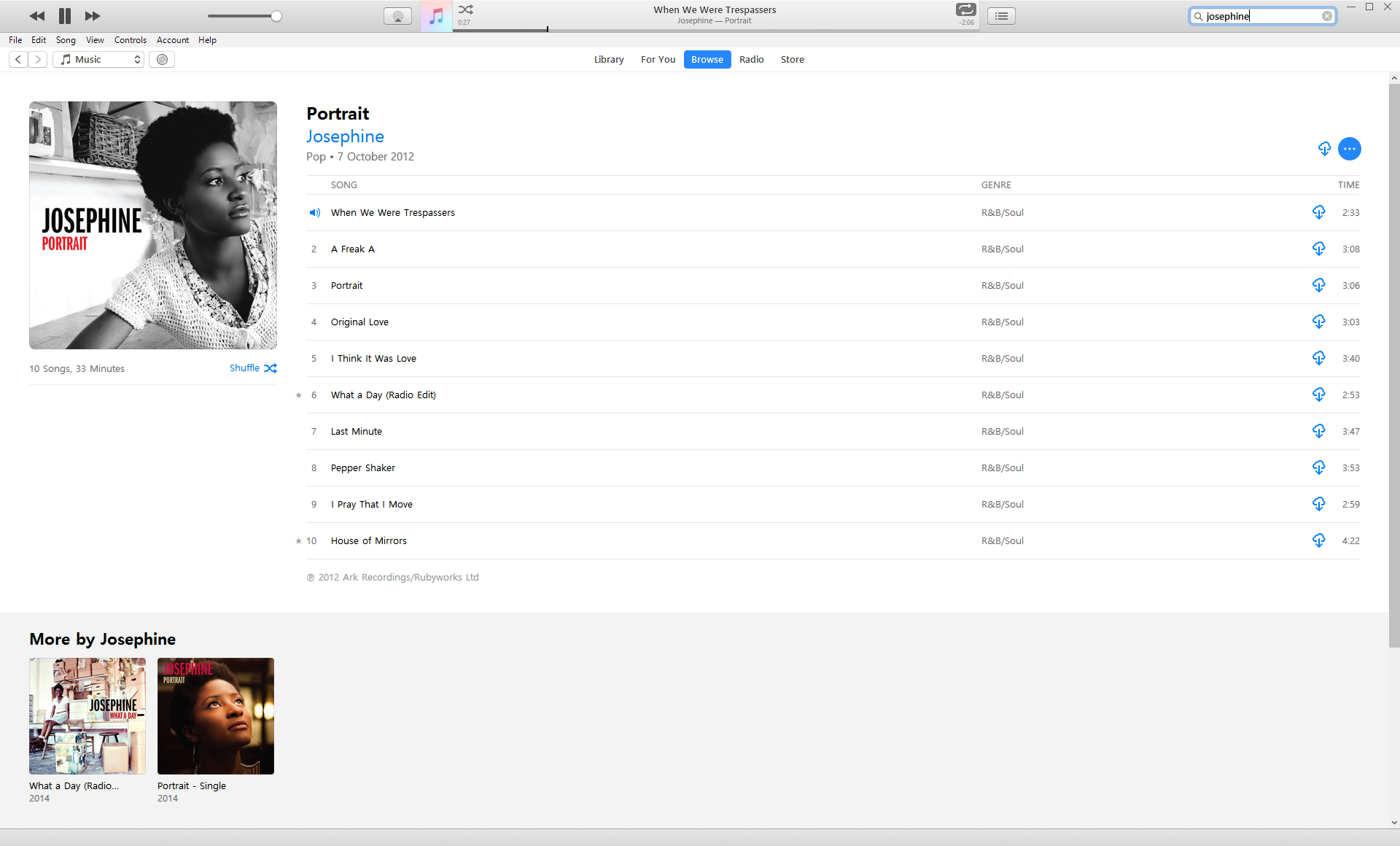This screenshot has height=846, width=1400.
Task: Open AirPlay output device selector
Action: (397, 16)
